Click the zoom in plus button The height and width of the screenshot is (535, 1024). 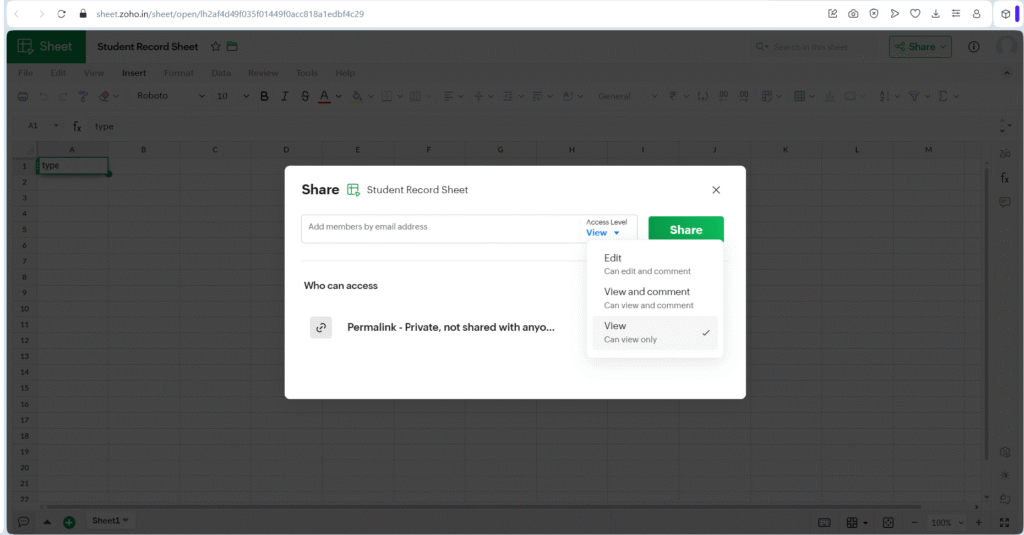point(978,523)
